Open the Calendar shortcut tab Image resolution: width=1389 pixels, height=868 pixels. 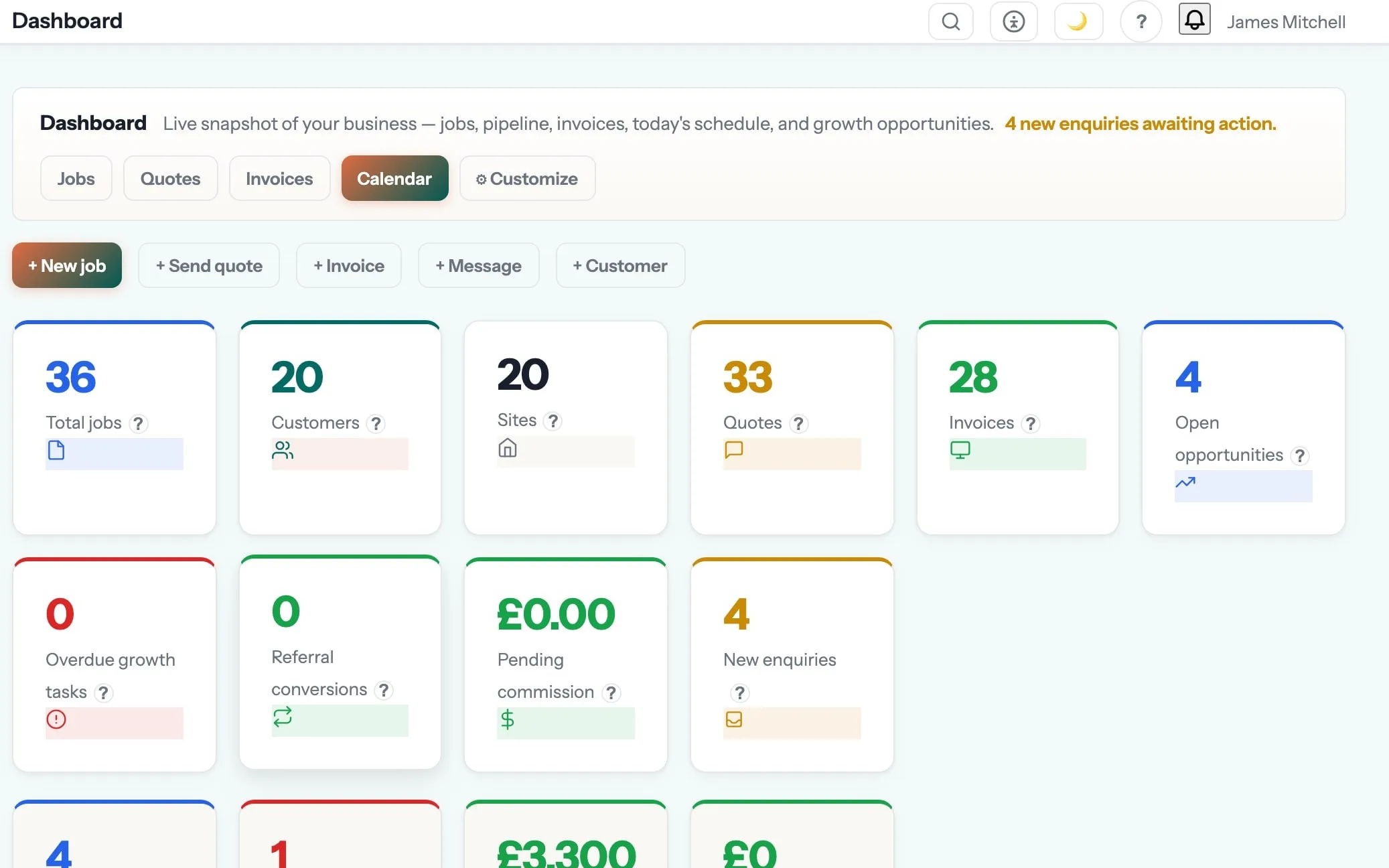coord(394,178)
